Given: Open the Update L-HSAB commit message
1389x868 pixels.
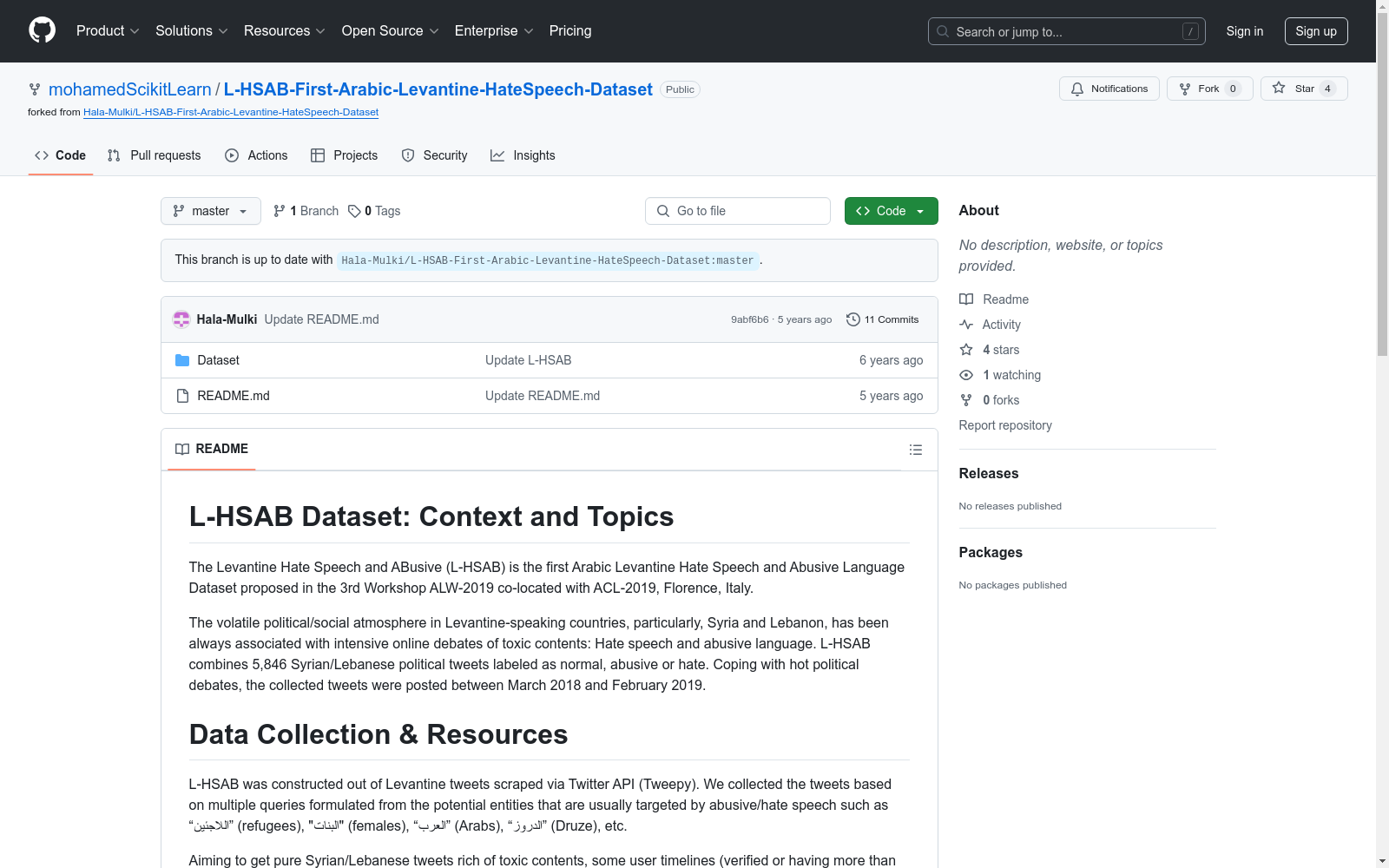Looking at the screenshot, I should point(528,360).
